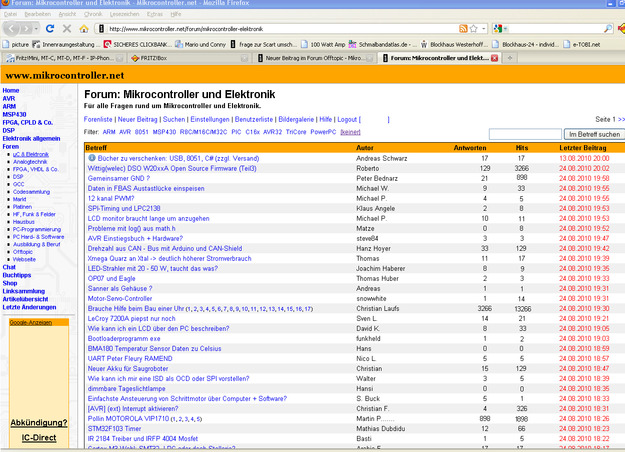Click the Neuer Beitrag link

coord(137,119)
